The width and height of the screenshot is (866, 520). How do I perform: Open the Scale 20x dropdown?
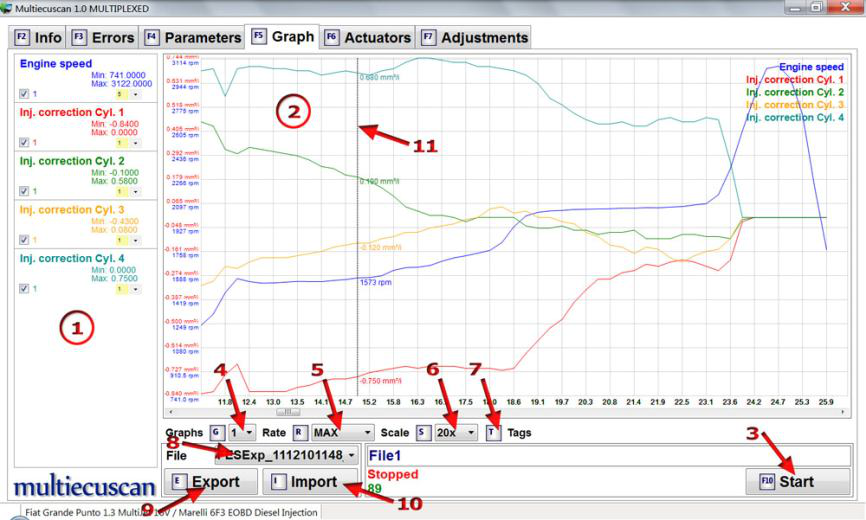tap(456, 433)
